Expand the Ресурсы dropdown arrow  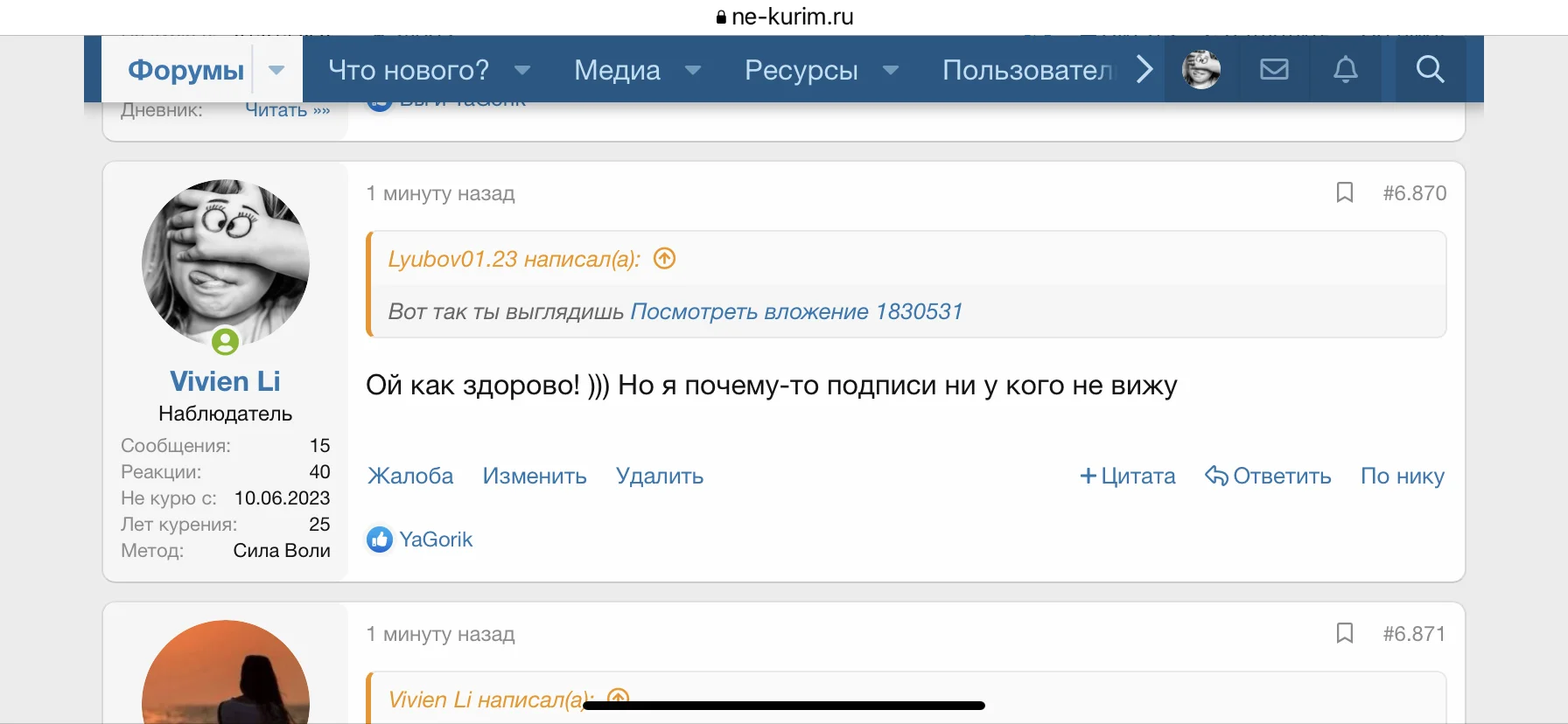click(x=891, y=70)
